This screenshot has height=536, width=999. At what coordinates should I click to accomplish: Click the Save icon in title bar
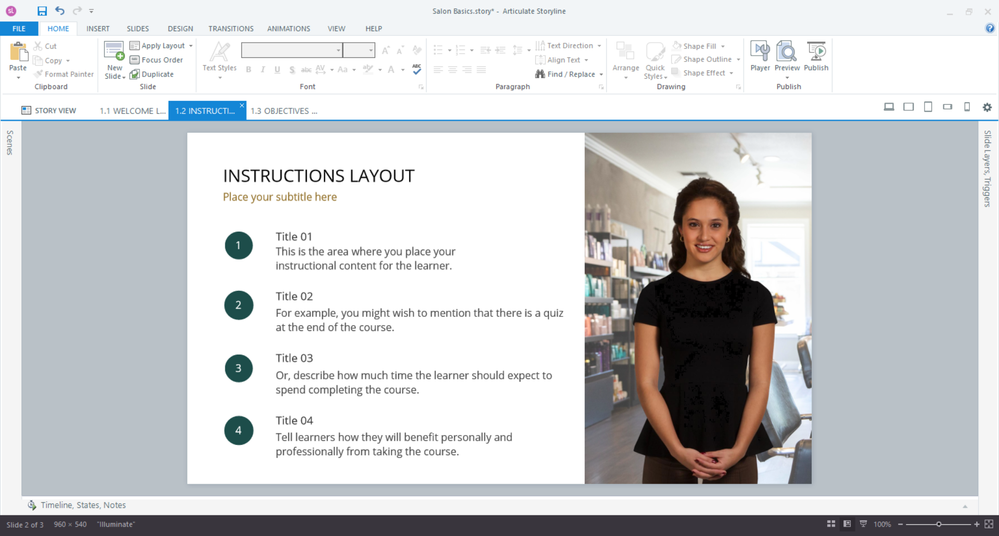pyautogui.click(x=42, y=11)
